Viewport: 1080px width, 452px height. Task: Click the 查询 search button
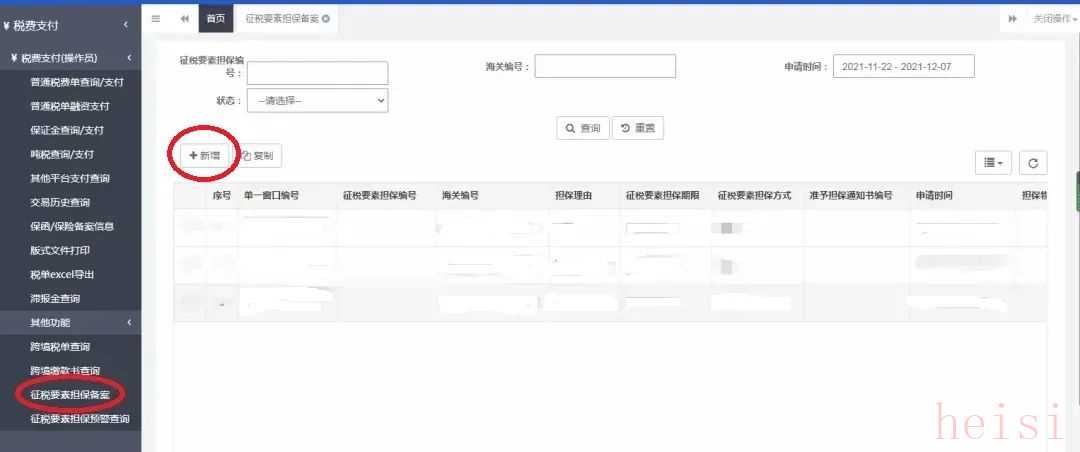click(x=582, y=128)
